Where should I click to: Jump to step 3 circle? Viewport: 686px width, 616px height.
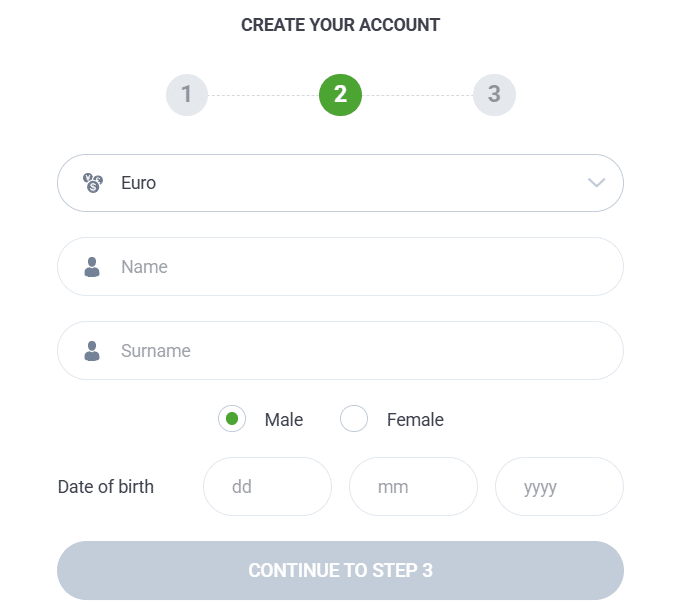click(494, 95)
